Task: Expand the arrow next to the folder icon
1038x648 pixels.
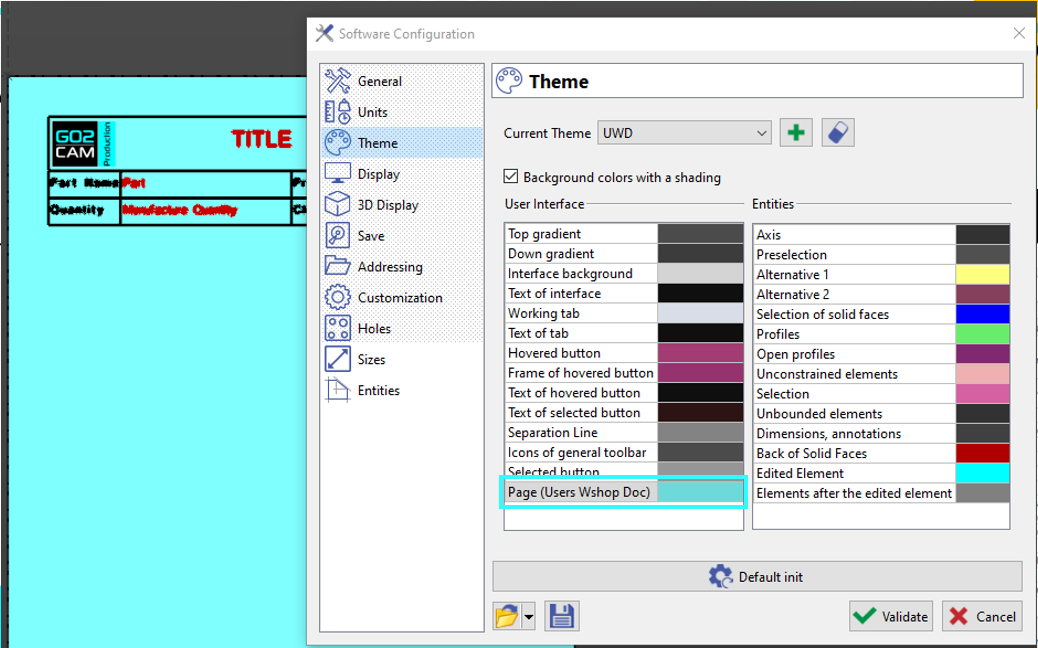Action: [x=528, y=616]
